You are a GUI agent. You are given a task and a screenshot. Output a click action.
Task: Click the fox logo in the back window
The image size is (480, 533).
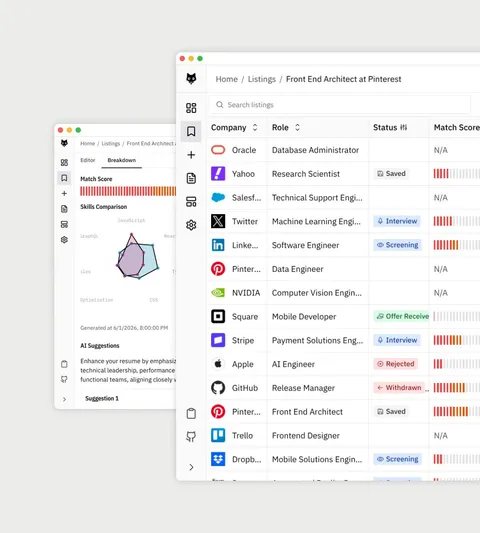[x=64, y=143]
